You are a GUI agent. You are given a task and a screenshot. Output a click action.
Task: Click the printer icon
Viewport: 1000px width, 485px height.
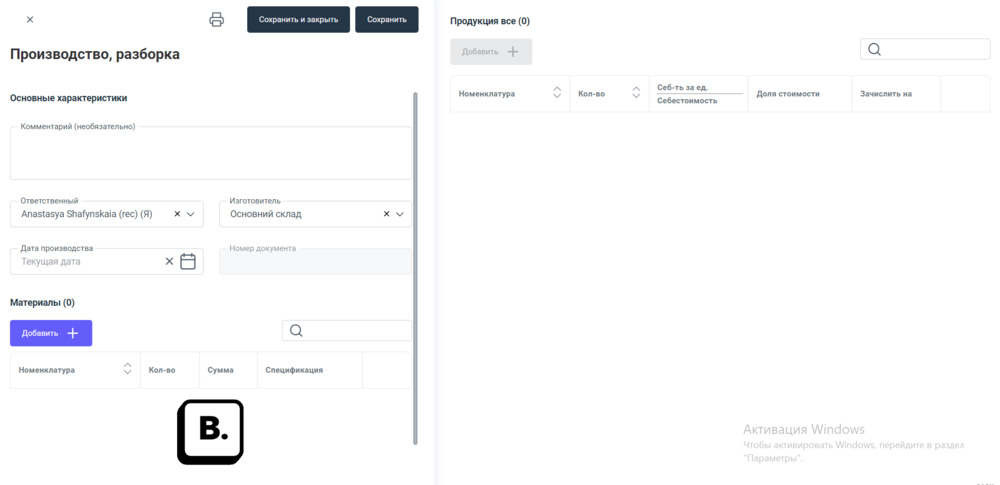216,20
